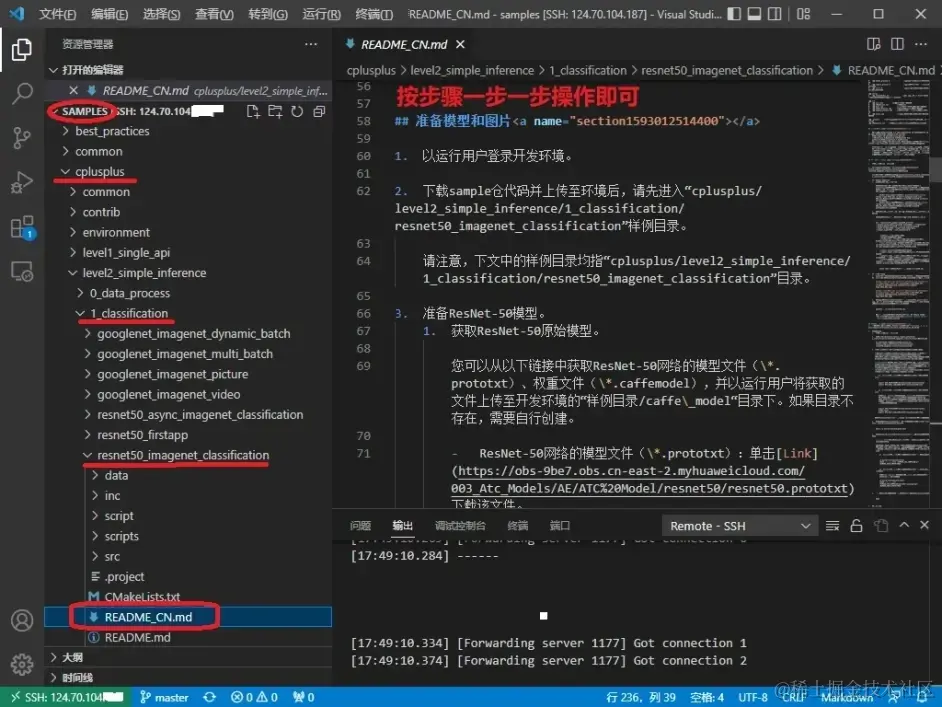Maximize the bottom panel size
The height and width of the screenshot is (707, 942).
tap(904, 525)
